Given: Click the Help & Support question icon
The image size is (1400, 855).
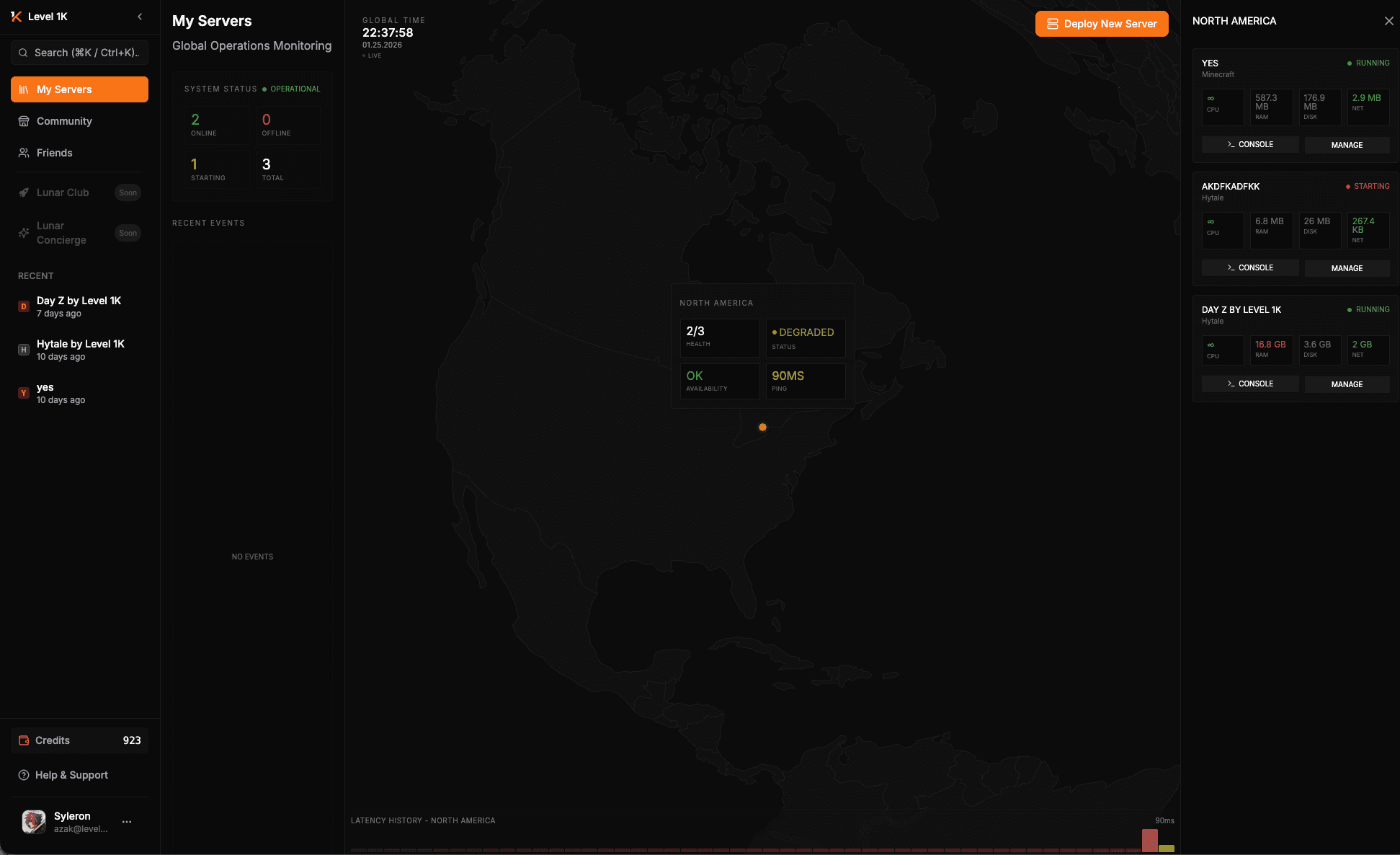Looking at the screenshot, I should point(24,775).
